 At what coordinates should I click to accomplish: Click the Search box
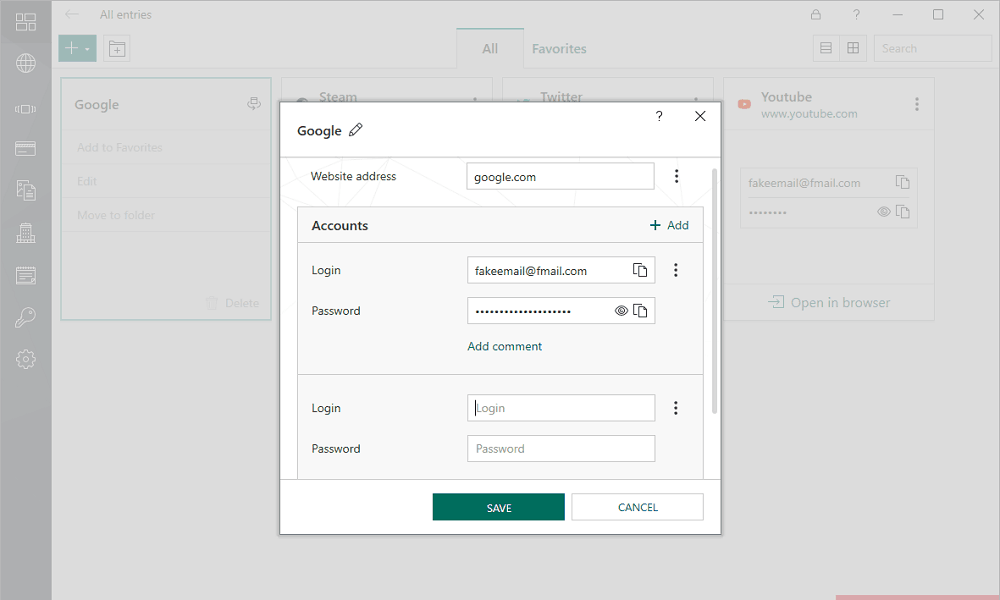pyautogui.click(x=932, y=48)
